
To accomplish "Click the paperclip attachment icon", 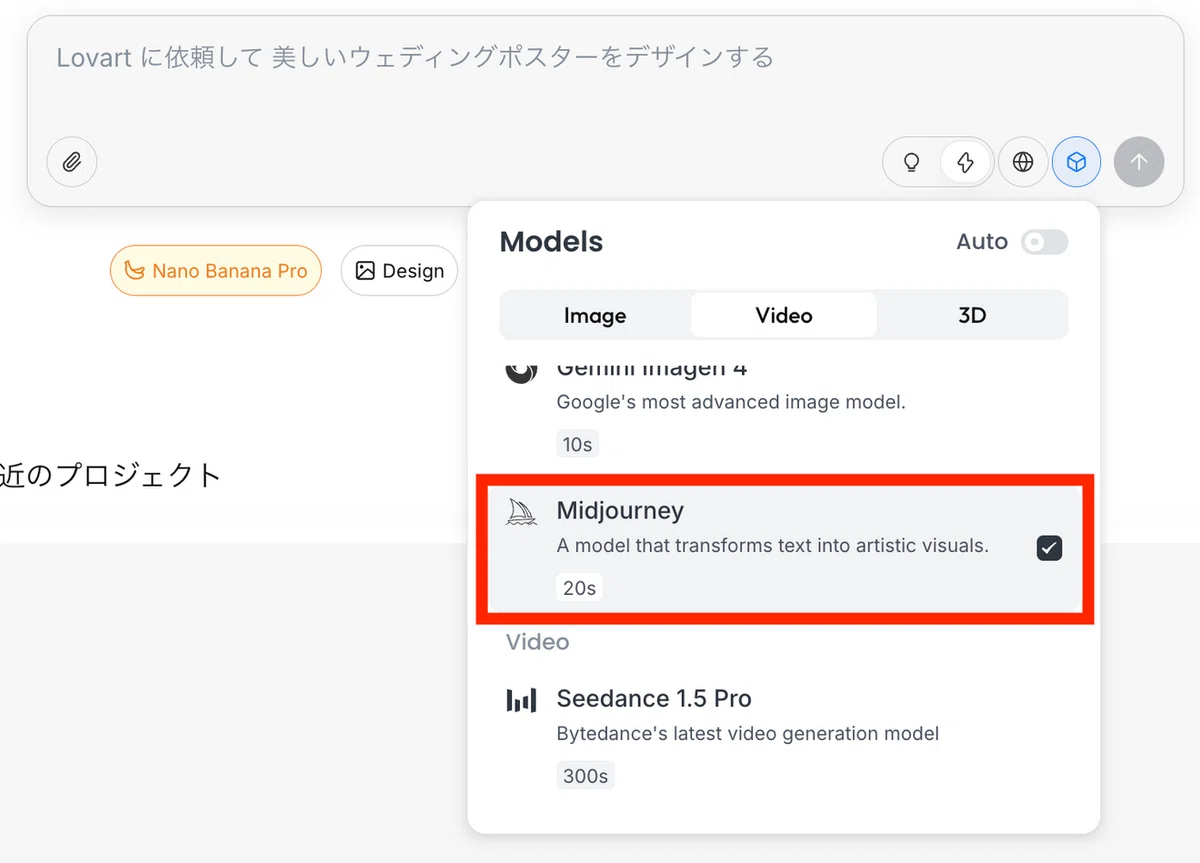I will point(72,162).
